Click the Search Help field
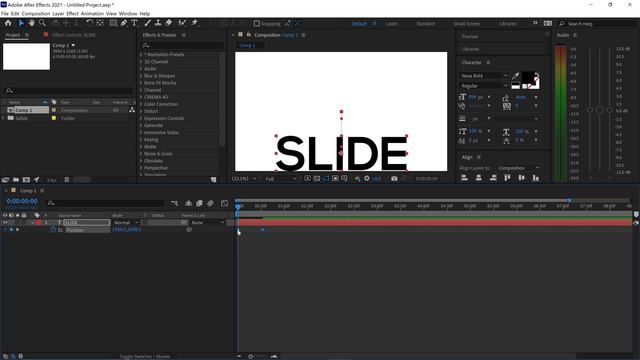Screen dimensions: 640x360 pos(597,24)
